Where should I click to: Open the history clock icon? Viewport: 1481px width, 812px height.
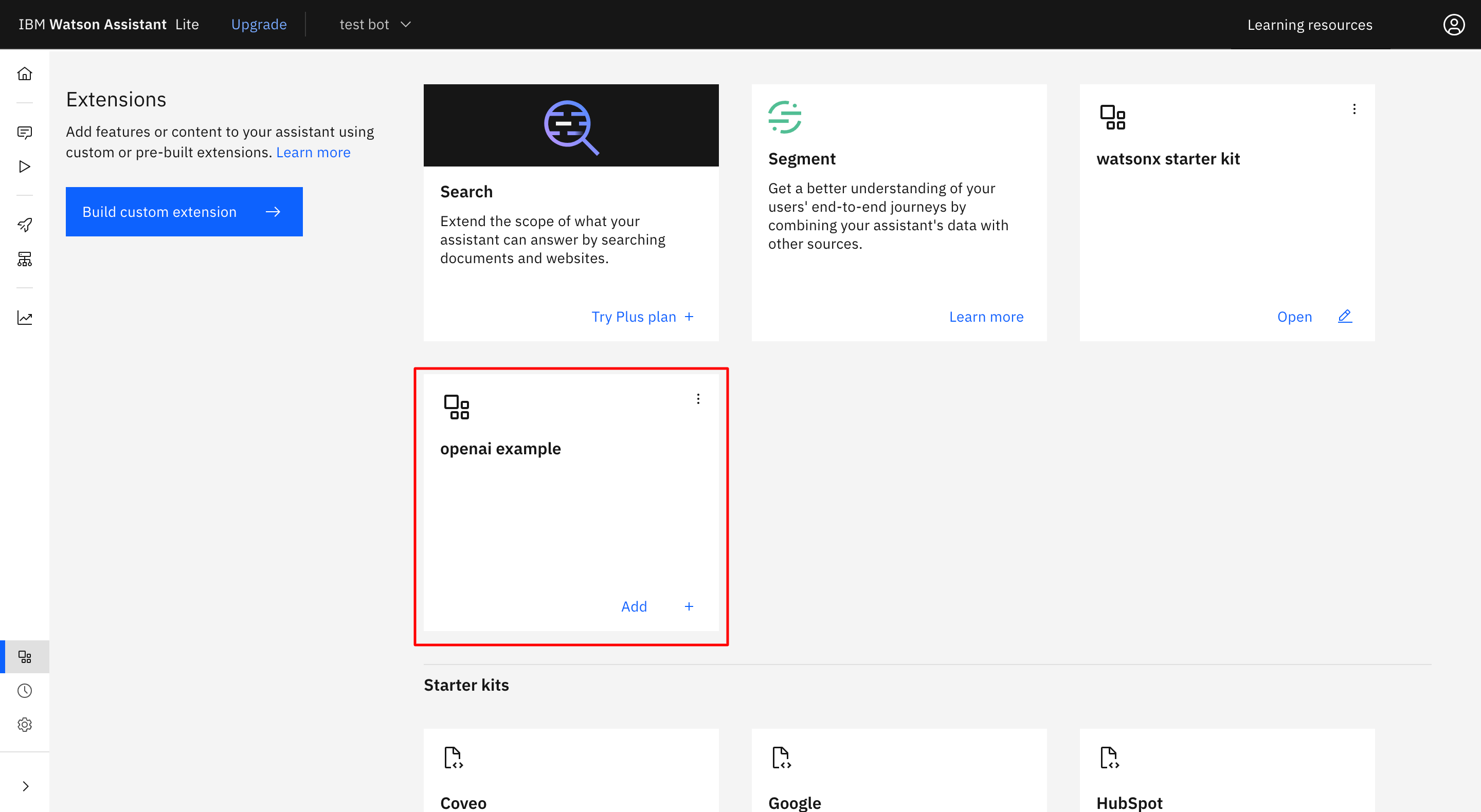click(25, 691)
